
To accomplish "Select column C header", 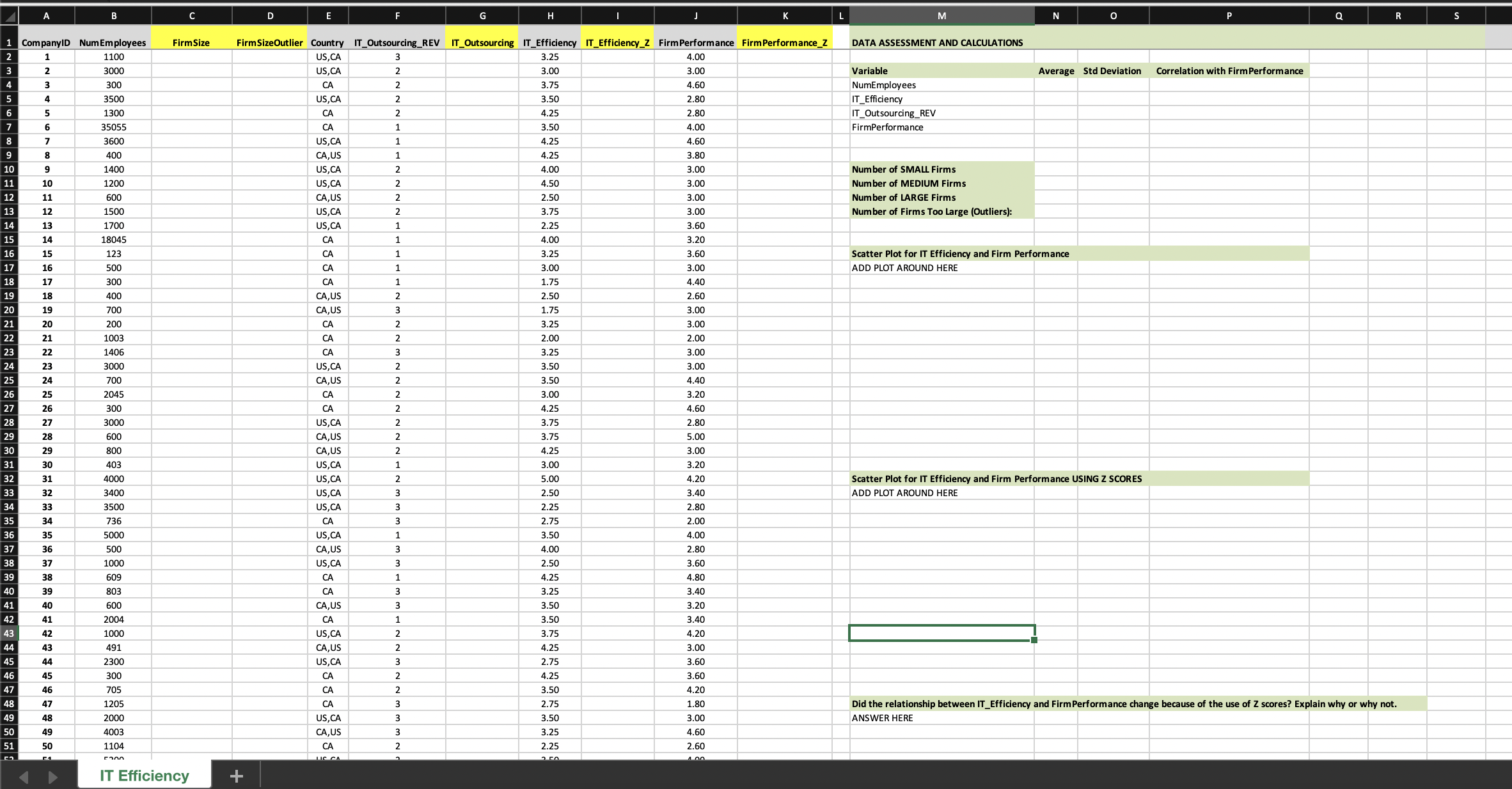I will [191, 16].
